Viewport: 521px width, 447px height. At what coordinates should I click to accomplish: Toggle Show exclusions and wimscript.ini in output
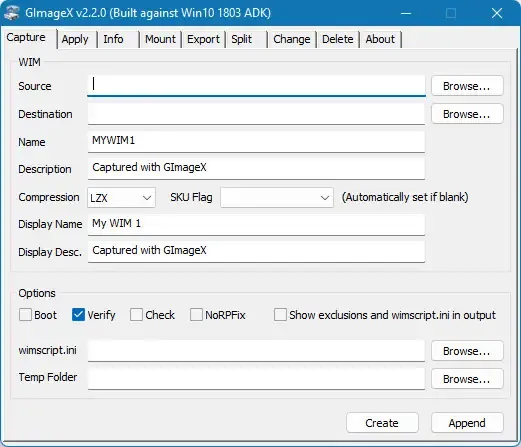(x=280, y=315)
